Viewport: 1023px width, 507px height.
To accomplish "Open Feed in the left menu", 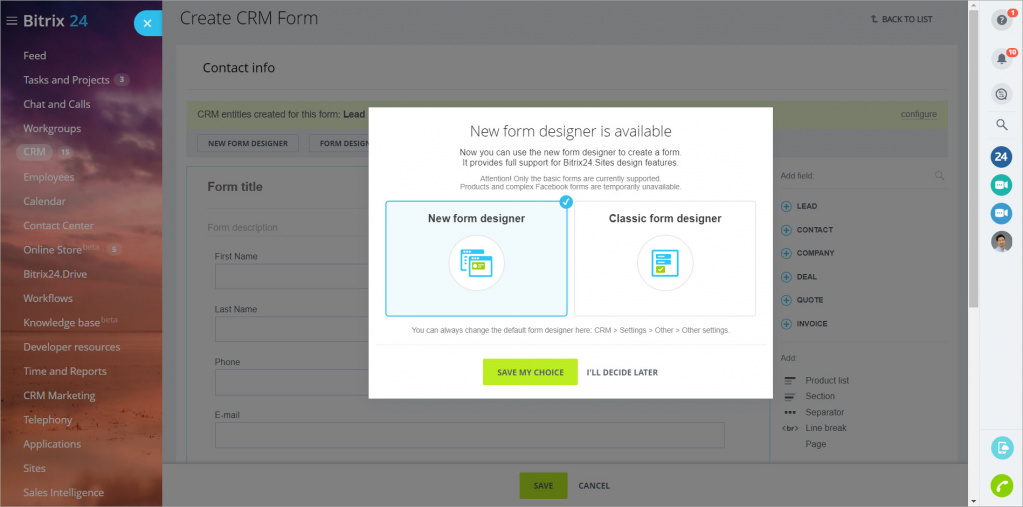I will (35, 56).
